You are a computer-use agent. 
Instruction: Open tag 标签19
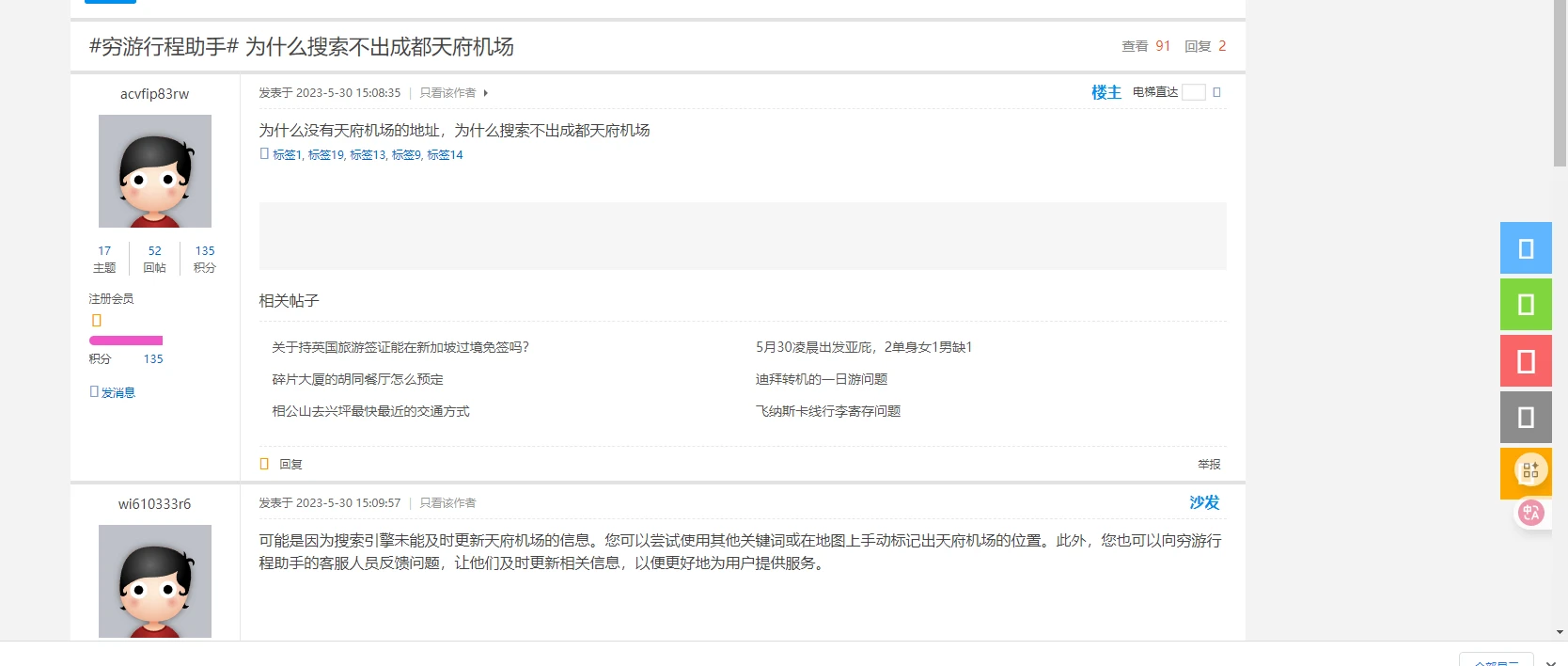(x=326, y=155)
